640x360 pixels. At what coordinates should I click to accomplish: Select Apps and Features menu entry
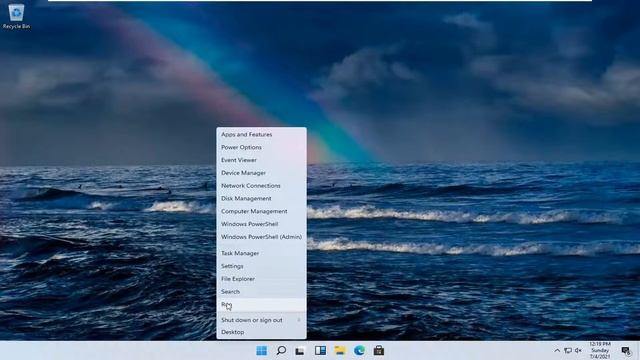coord(261,134)
